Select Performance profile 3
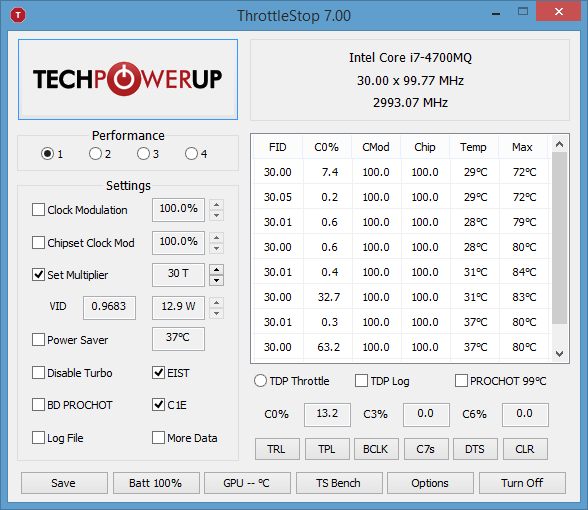This screenshot has width=588, height=510. [x=143, y=154]
